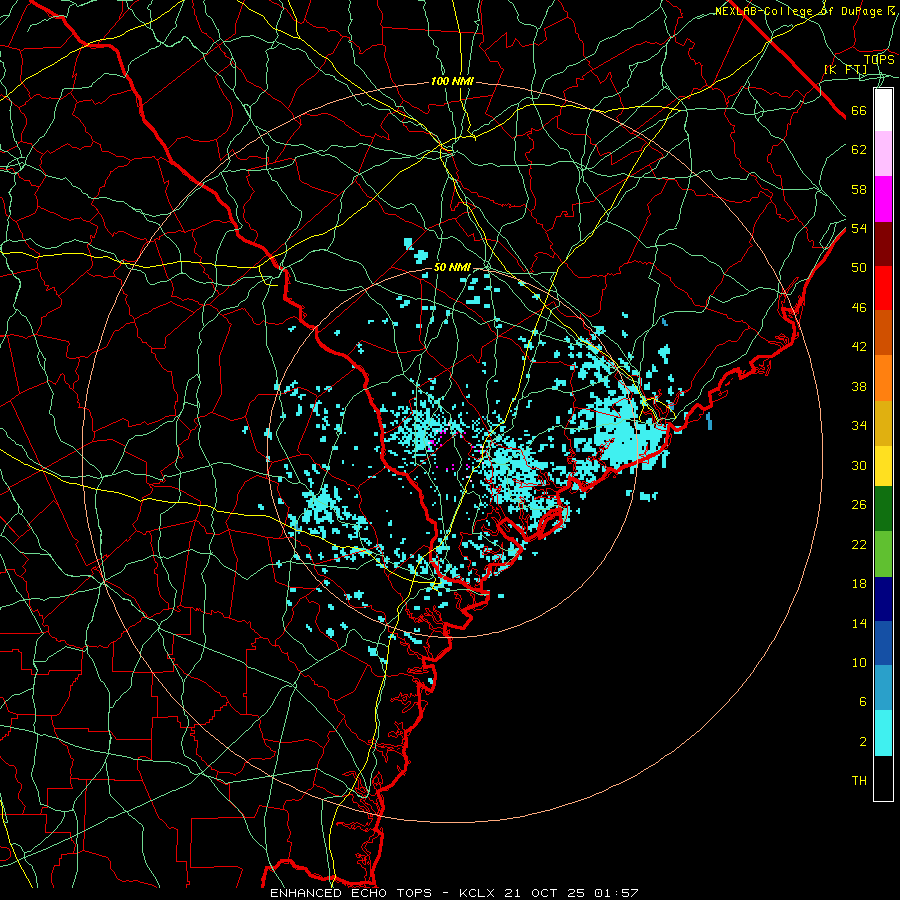The width and height of the screenshot is (900, 900).
Task: Click the maroon legend swatch
Action: tap(883, 243)
